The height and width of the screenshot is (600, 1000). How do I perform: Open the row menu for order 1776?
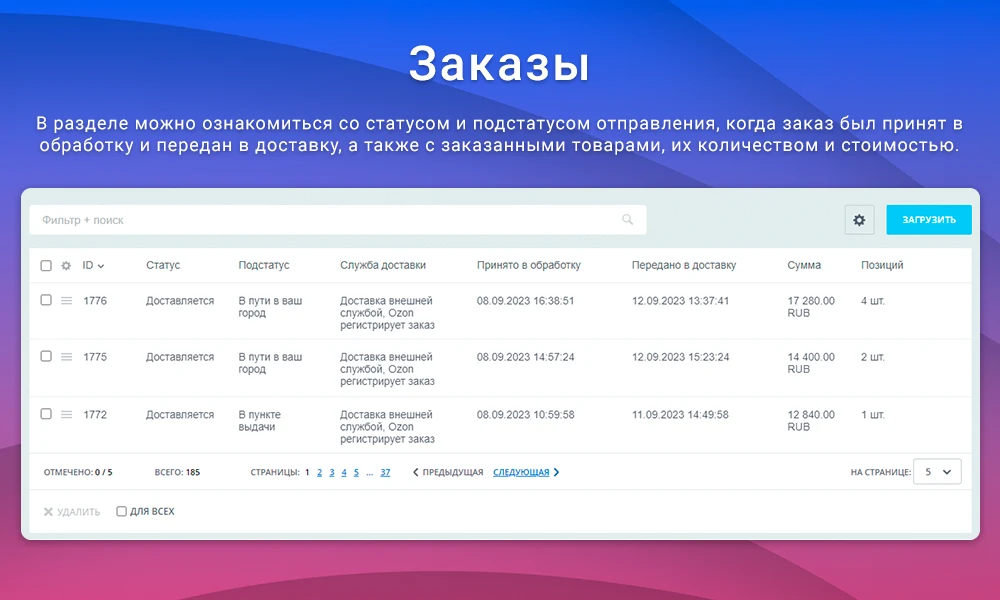click(x=66, y=300)
